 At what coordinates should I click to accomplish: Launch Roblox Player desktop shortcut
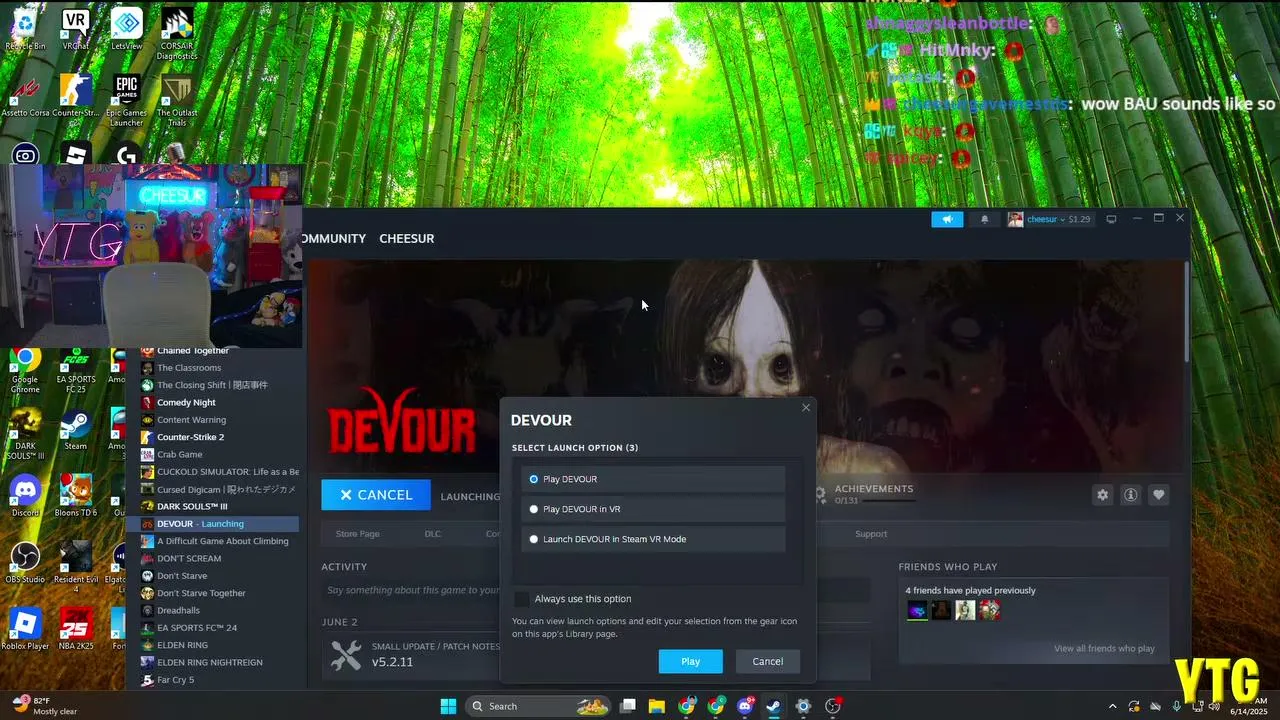(x=25, y=629)
